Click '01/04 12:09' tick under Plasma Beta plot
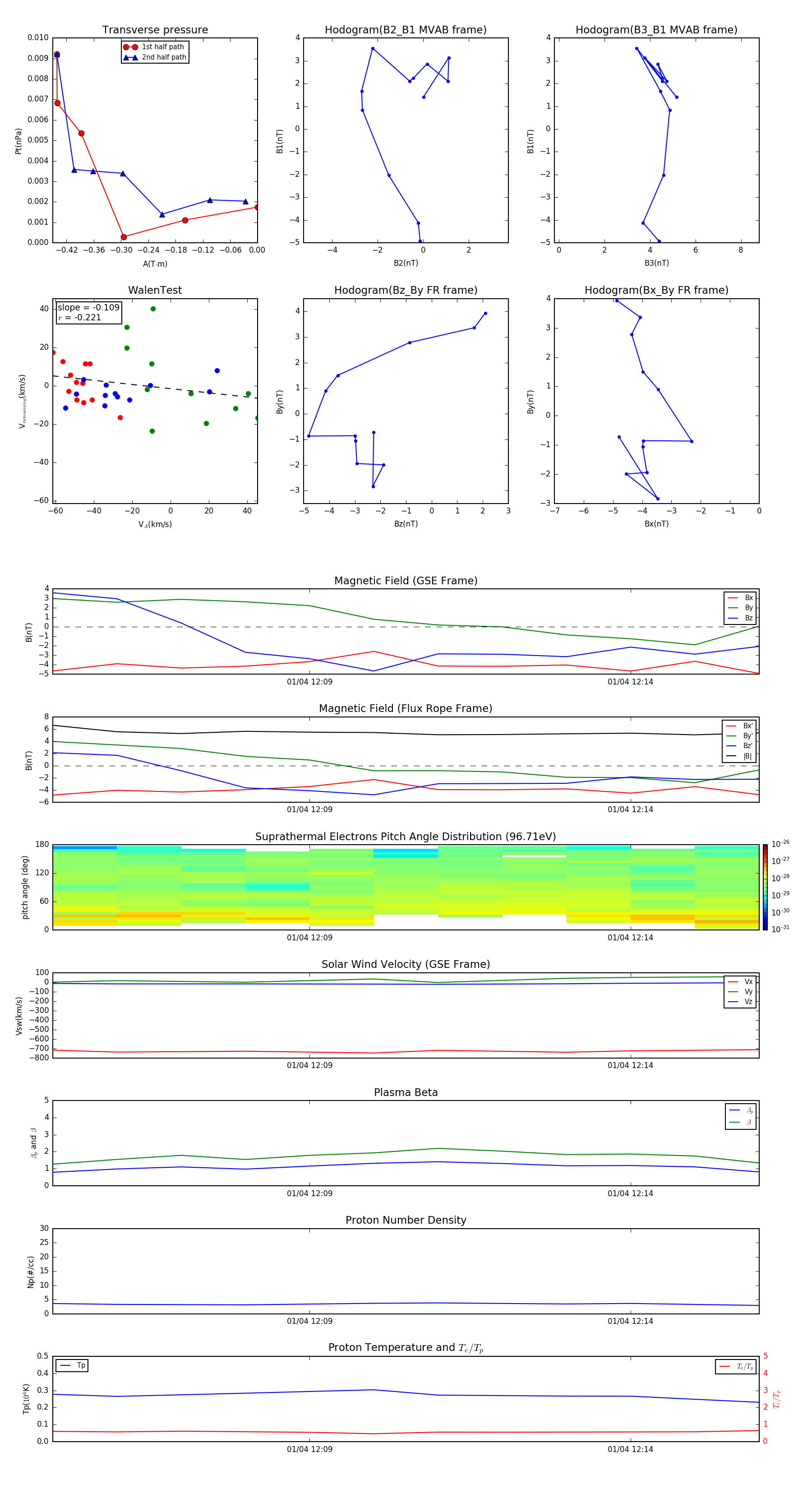The image size is (812, 1489). [310, 1193]
